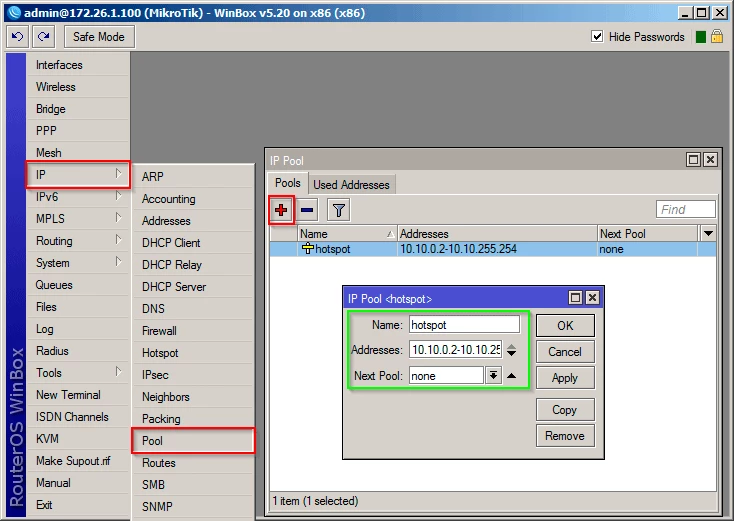Viewport: 734px width, 521px height.
Task: Click Exit in the main menu
Action: point(78,505)
